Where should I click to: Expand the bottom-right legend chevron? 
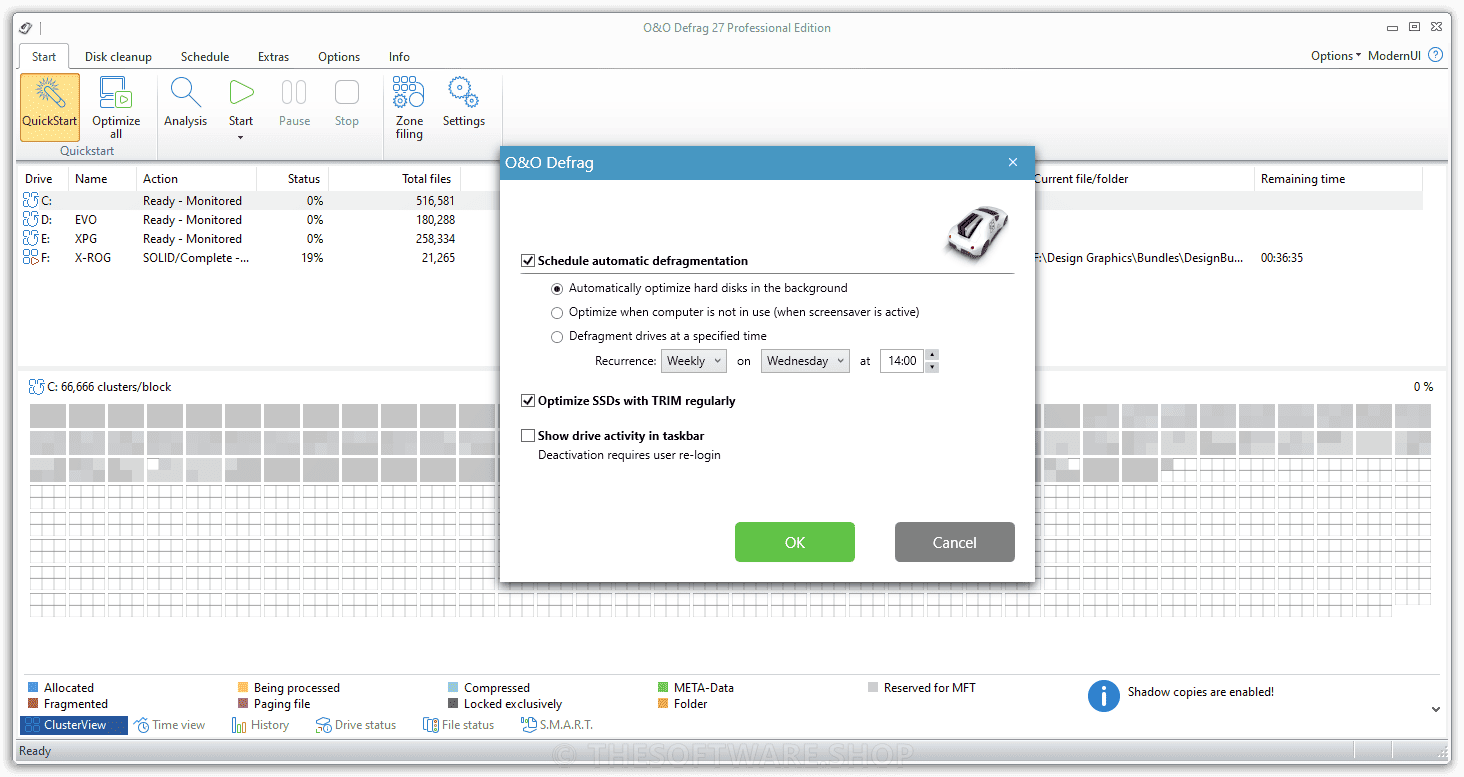(x=1436, y=709)
